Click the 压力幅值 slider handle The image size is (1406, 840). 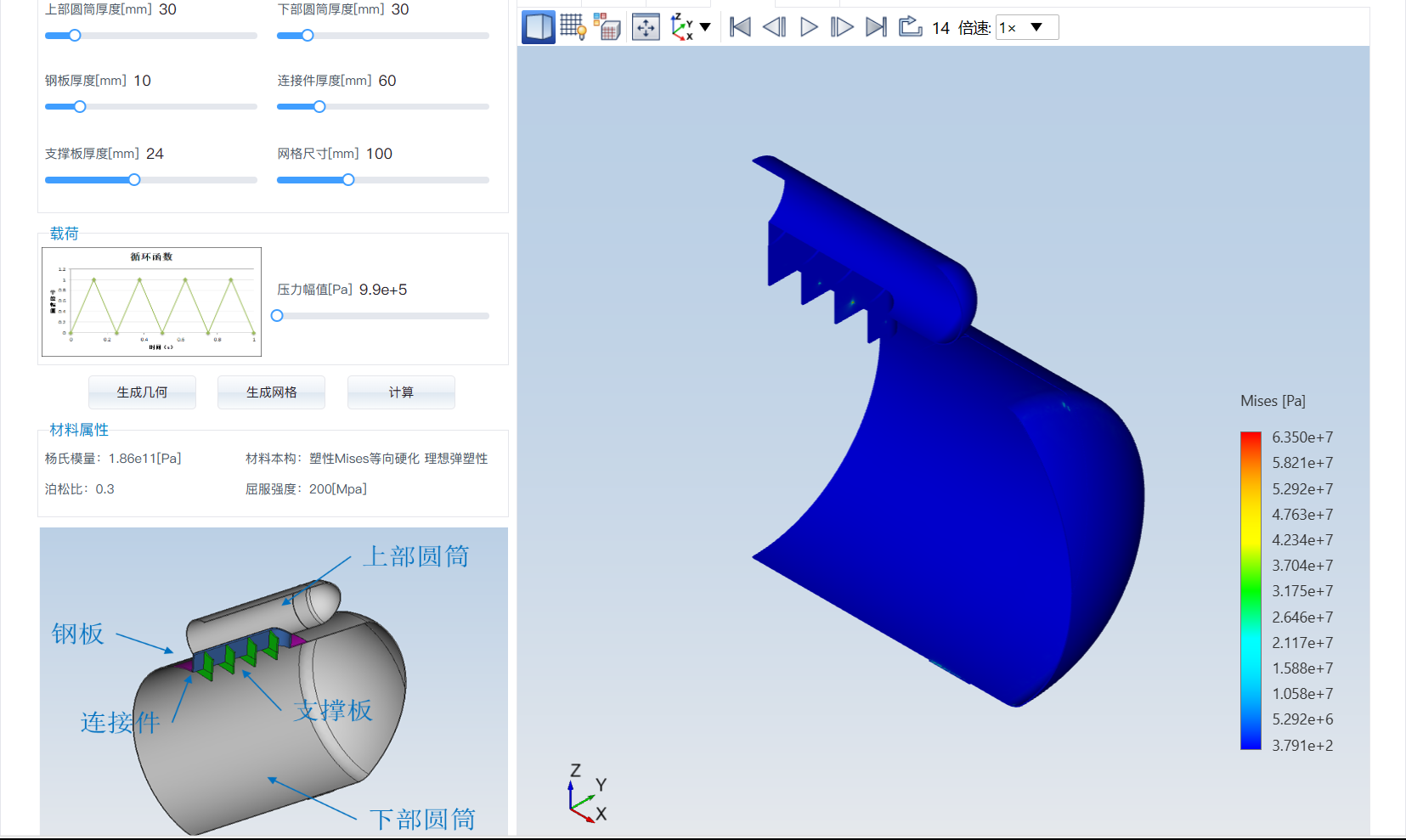[277, 316]
